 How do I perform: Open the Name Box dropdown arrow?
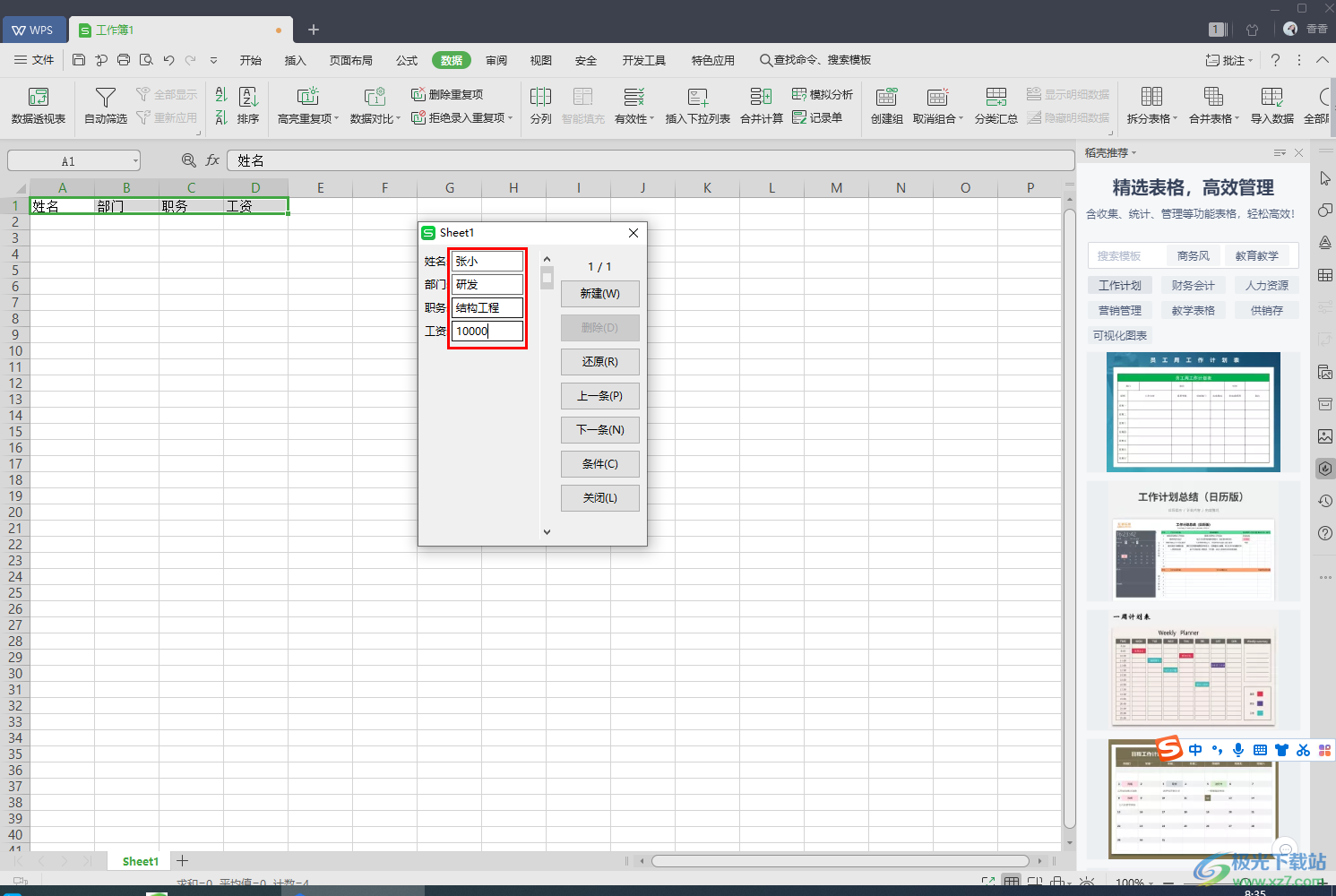(x=135, y=161)
